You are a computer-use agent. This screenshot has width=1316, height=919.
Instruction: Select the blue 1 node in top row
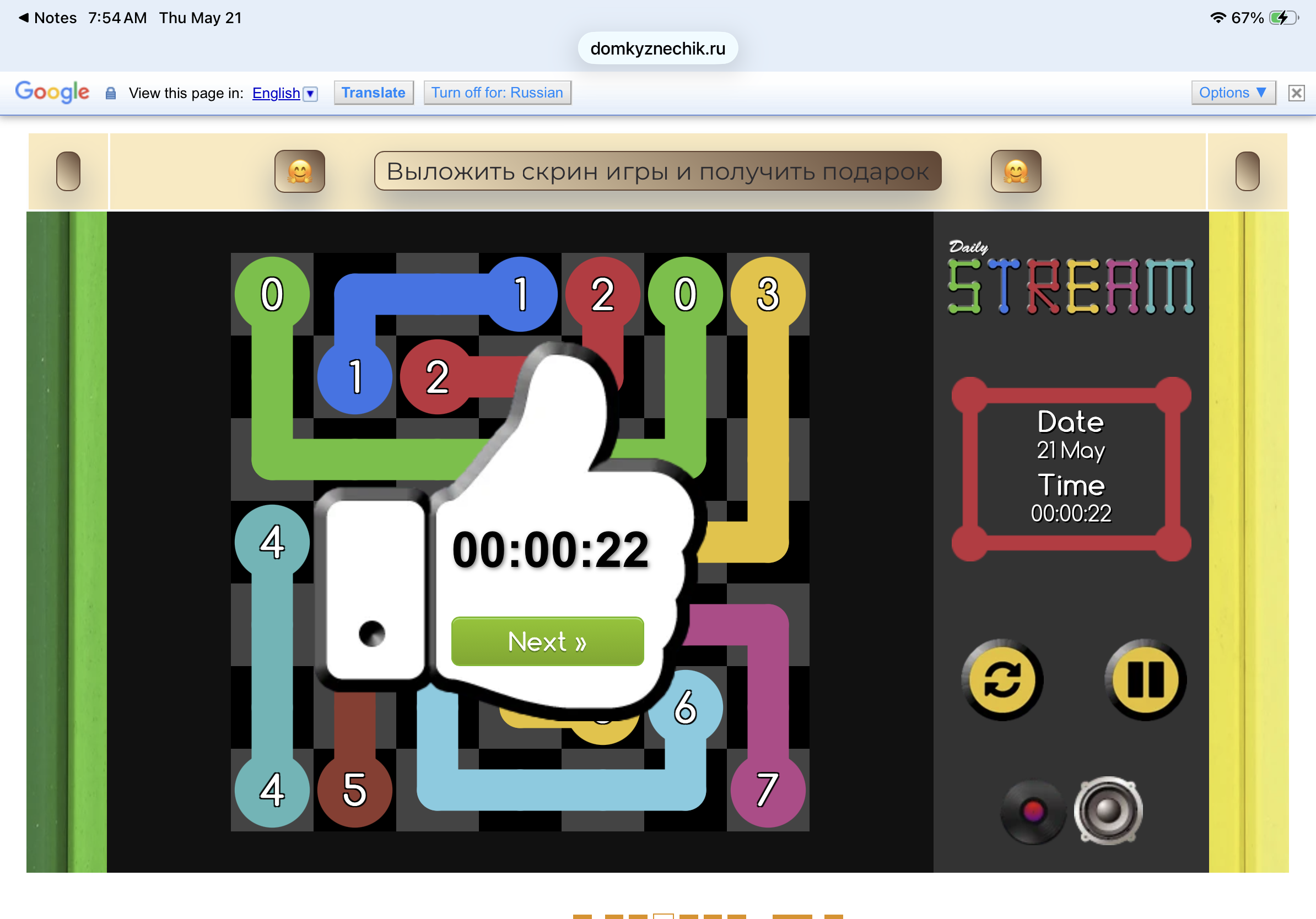(520, 294)
